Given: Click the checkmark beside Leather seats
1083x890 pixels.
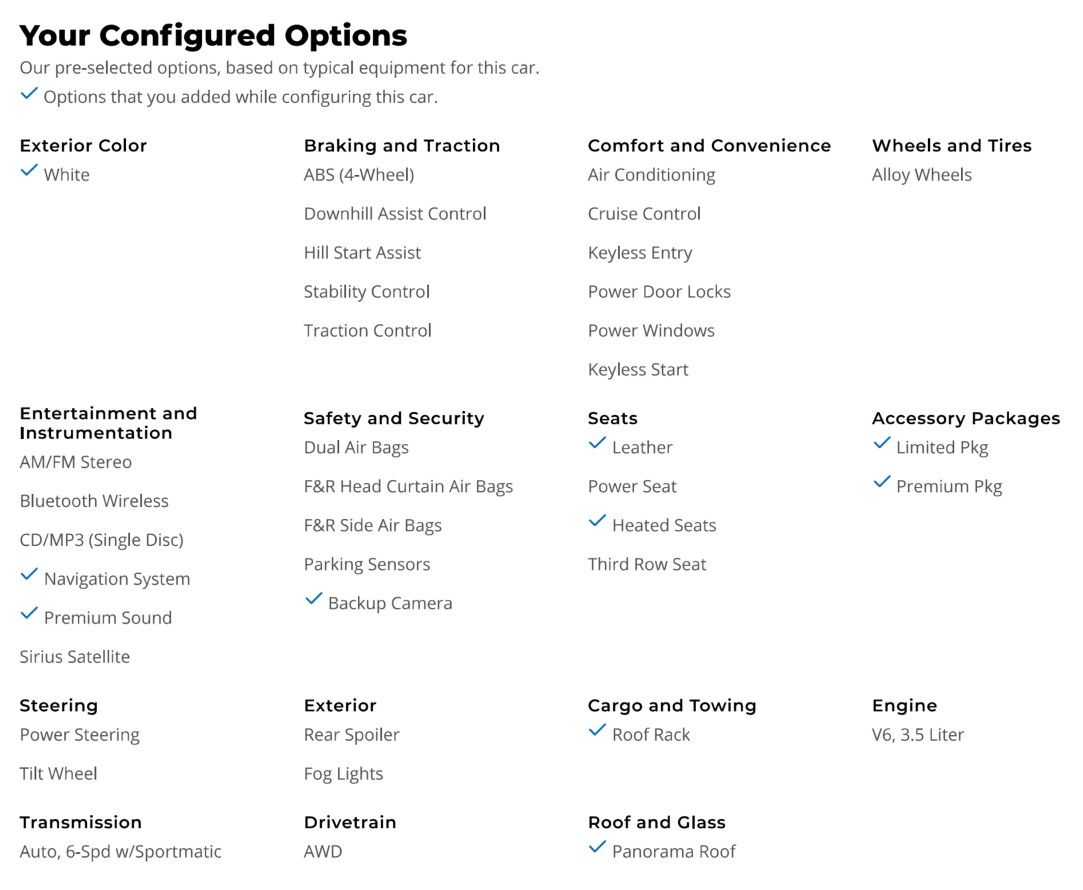Looking at the screenshot, I should click(x=597, y=443).
